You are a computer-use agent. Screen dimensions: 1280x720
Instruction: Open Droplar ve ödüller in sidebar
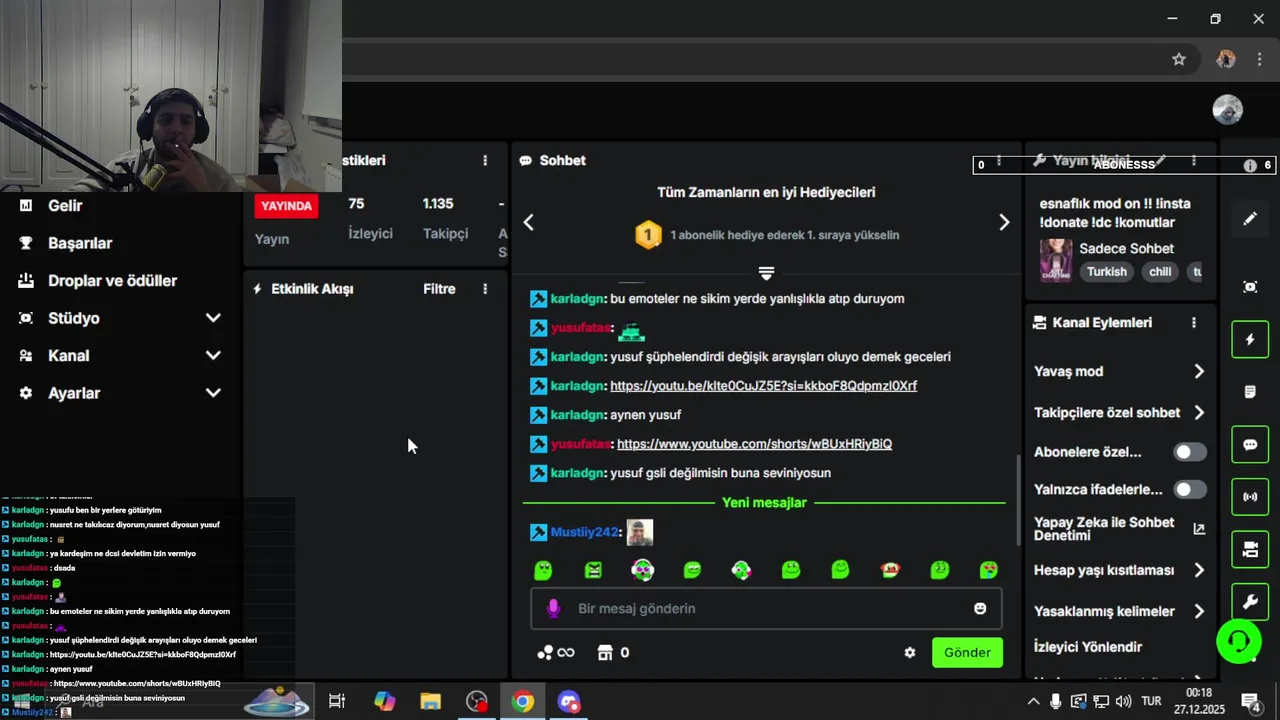(112, 281)
